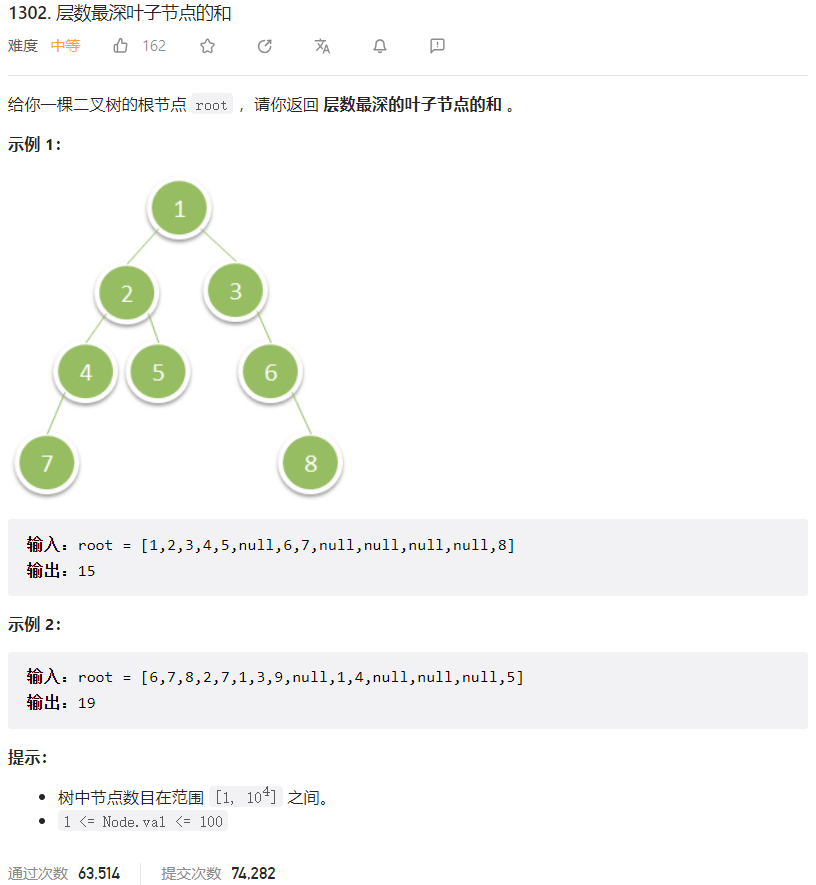Toggle the star to favorite this problem
Viewport: 816px width, 885px height.
(x=207, y=45)
